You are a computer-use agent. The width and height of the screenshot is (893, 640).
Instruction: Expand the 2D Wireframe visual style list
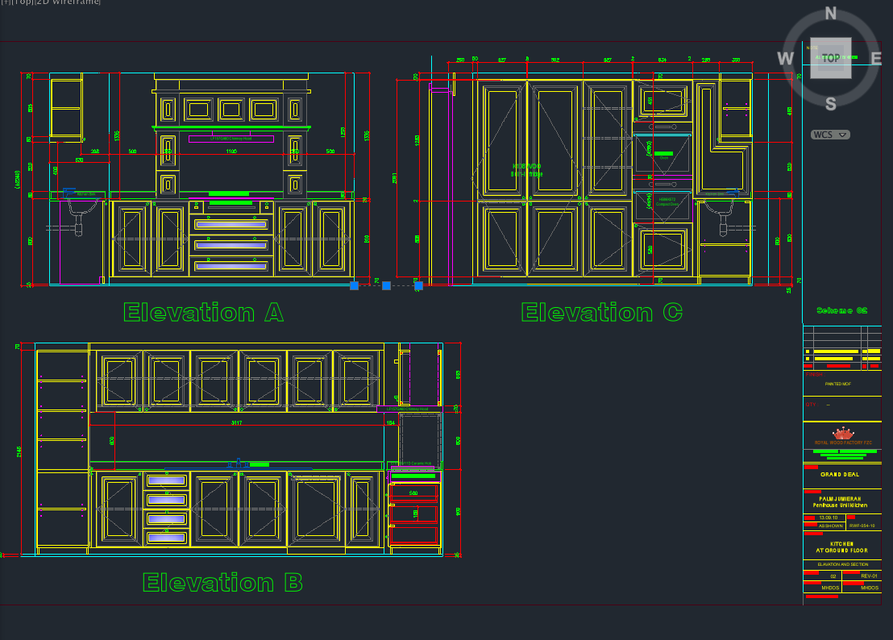click(70, 3)
